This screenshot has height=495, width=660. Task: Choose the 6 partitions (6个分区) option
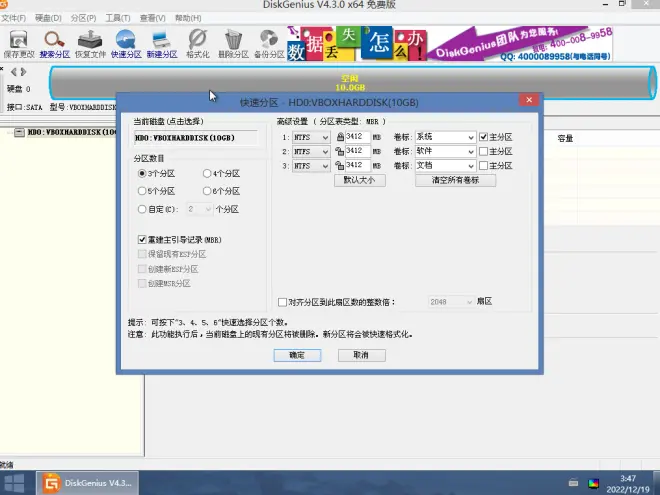point(207,191)
